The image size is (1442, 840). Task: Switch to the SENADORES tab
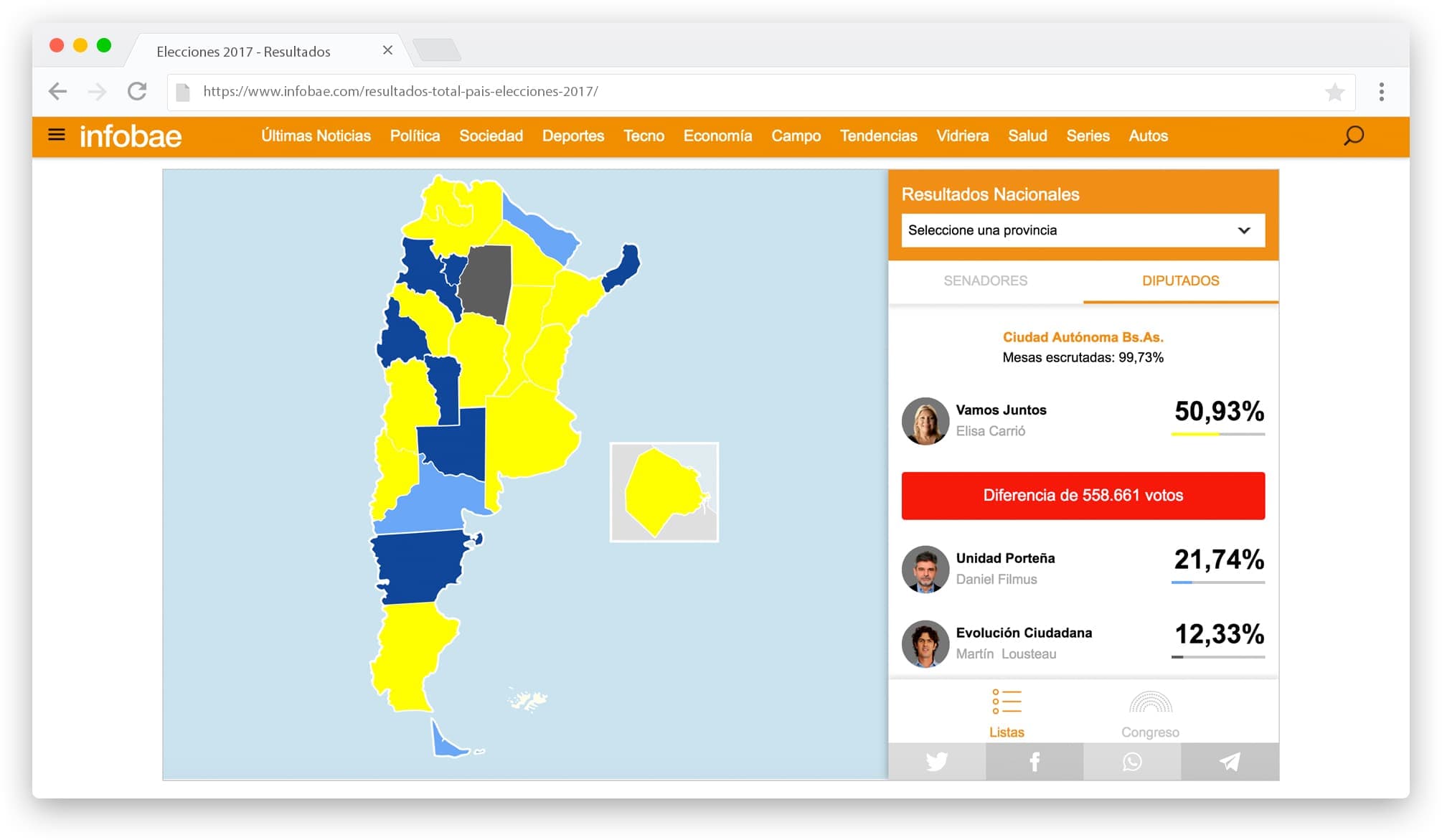(985, 280)
